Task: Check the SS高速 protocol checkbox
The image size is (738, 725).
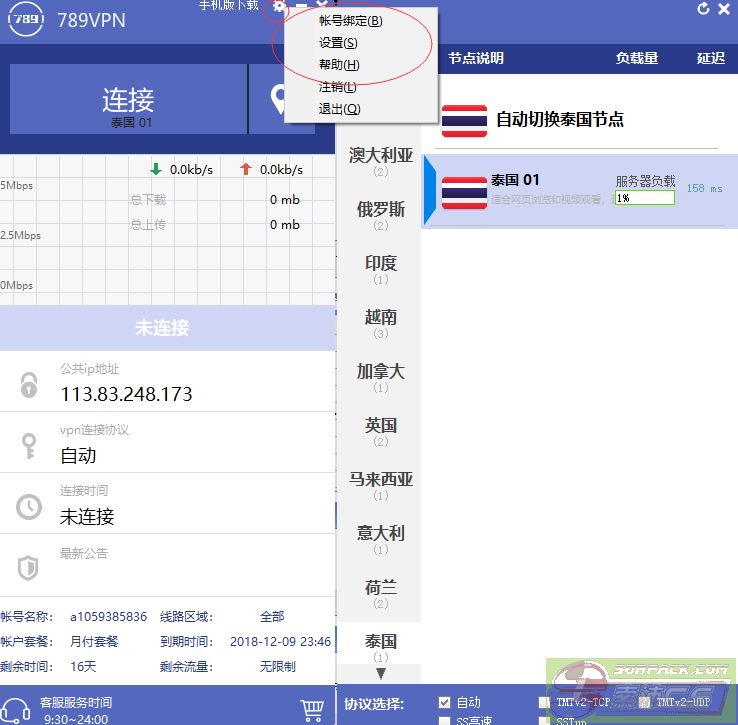Action: click(x=444, y=720)
